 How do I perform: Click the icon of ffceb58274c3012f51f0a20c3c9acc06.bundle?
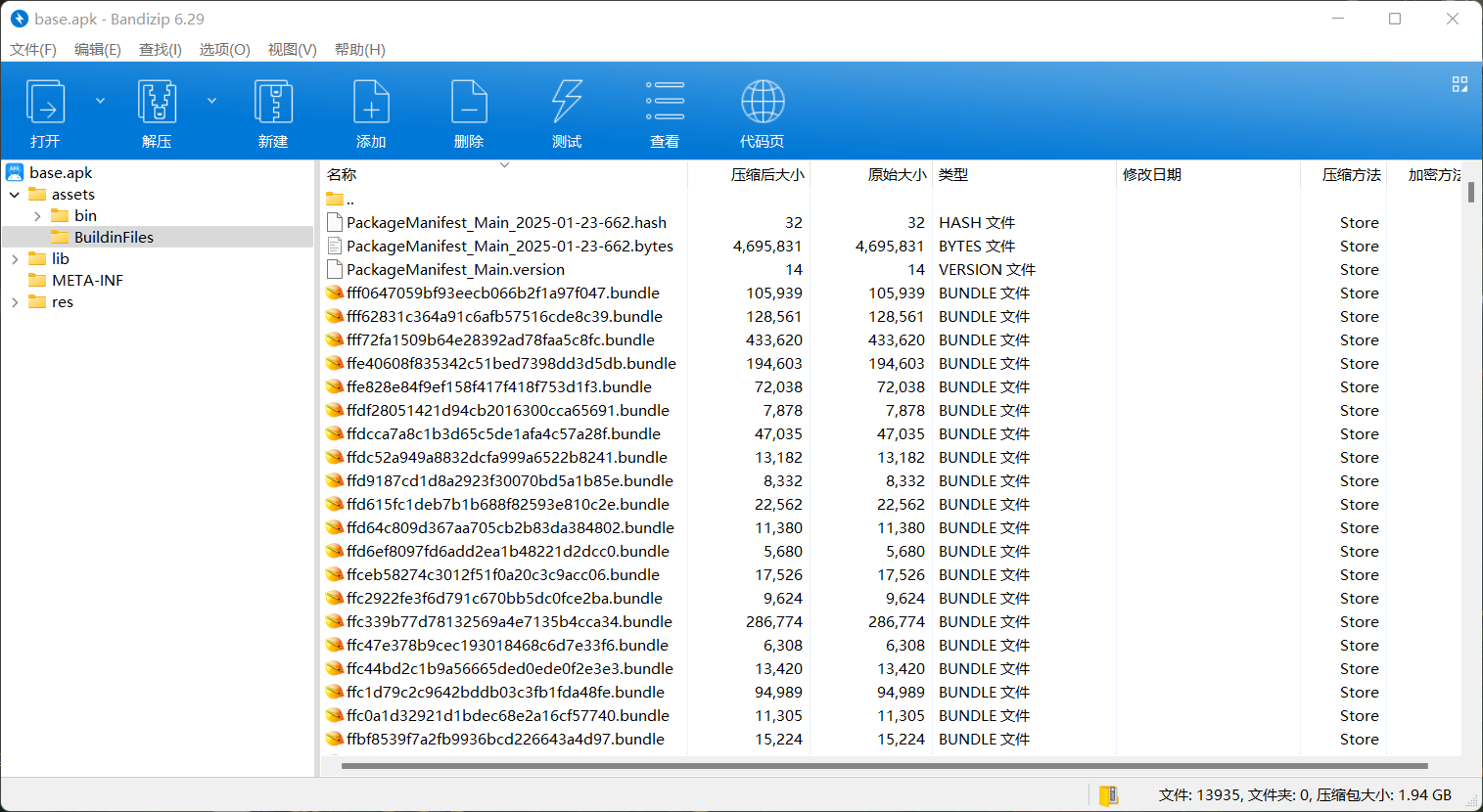tap(335, 574)
